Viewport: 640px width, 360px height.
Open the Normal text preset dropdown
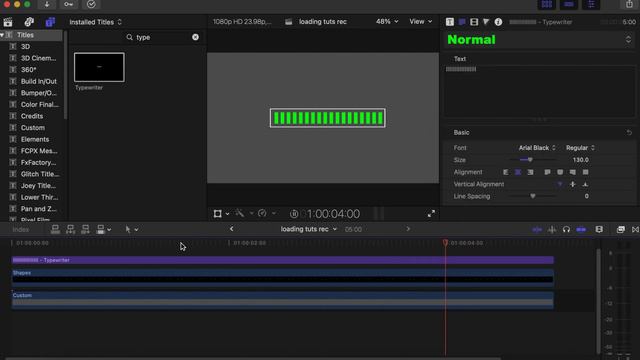pyautogui.click(x=538, y=40)
